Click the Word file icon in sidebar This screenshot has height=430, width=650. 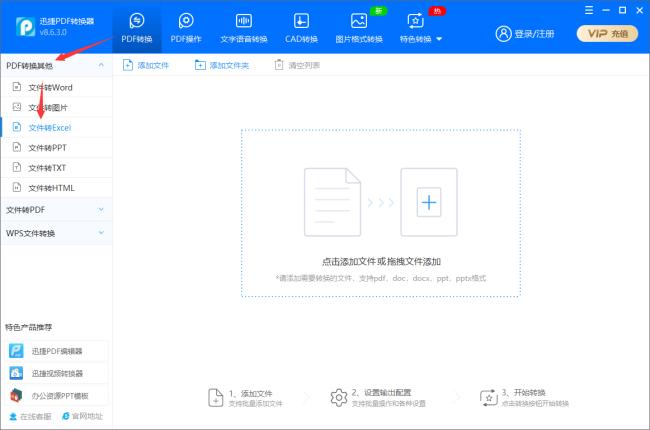(17, 87)
